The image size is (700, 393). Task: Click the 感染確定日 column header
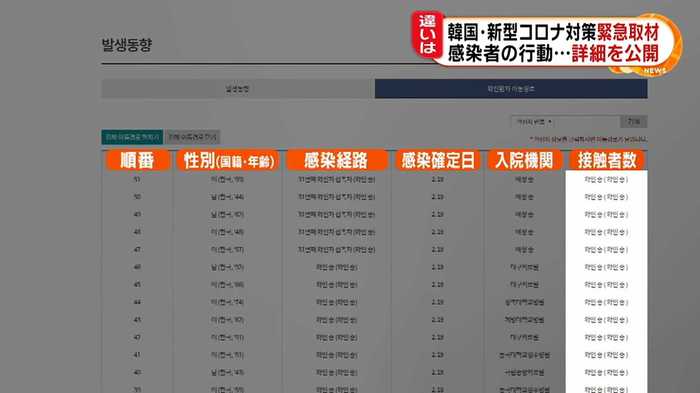coord(438,160)
